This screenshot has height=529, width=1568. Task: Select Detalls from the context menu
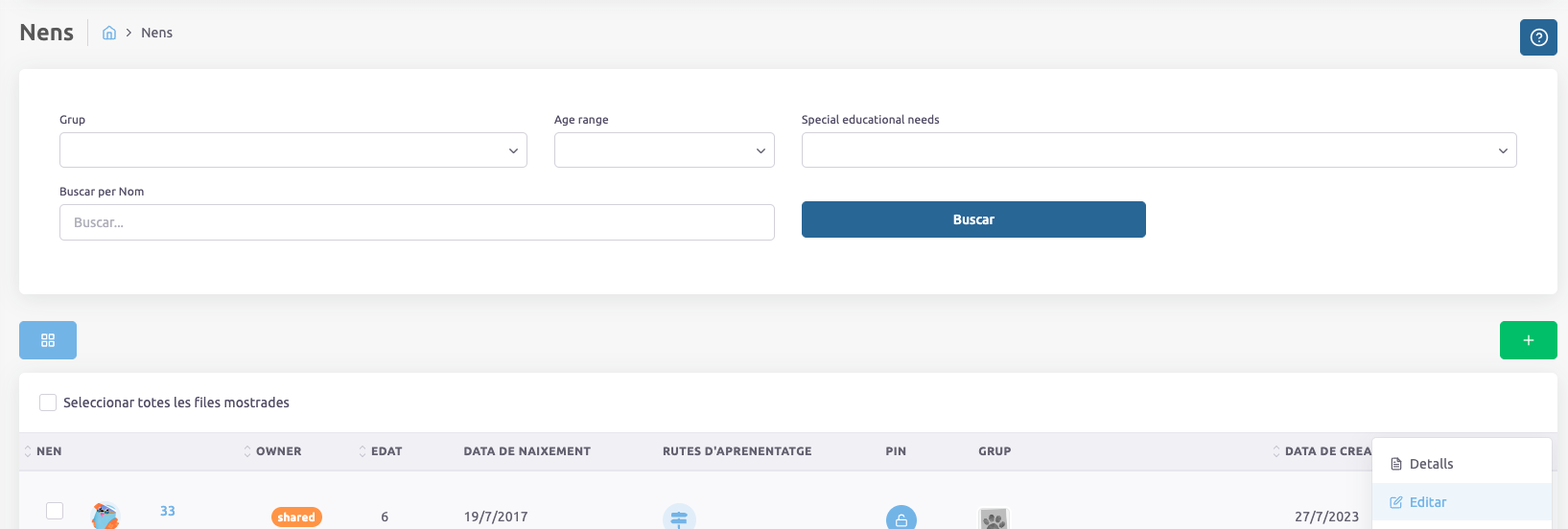pos(1431,464)
